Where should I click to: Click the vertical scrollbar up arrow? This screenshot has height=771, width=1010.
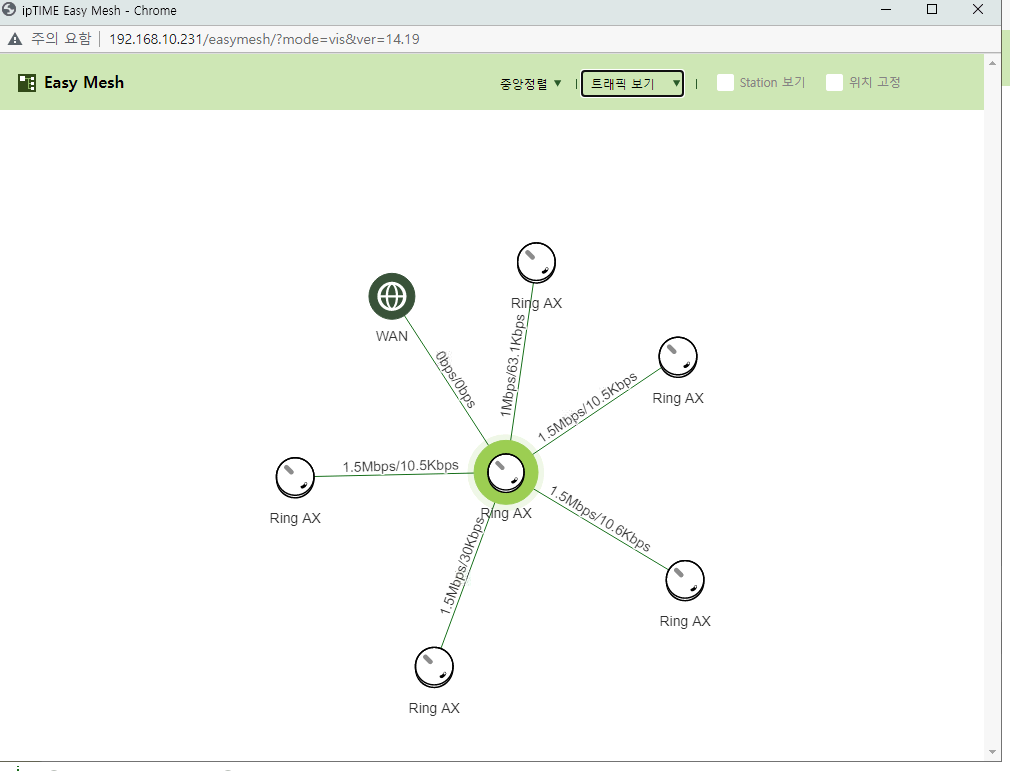click(992, 63)
